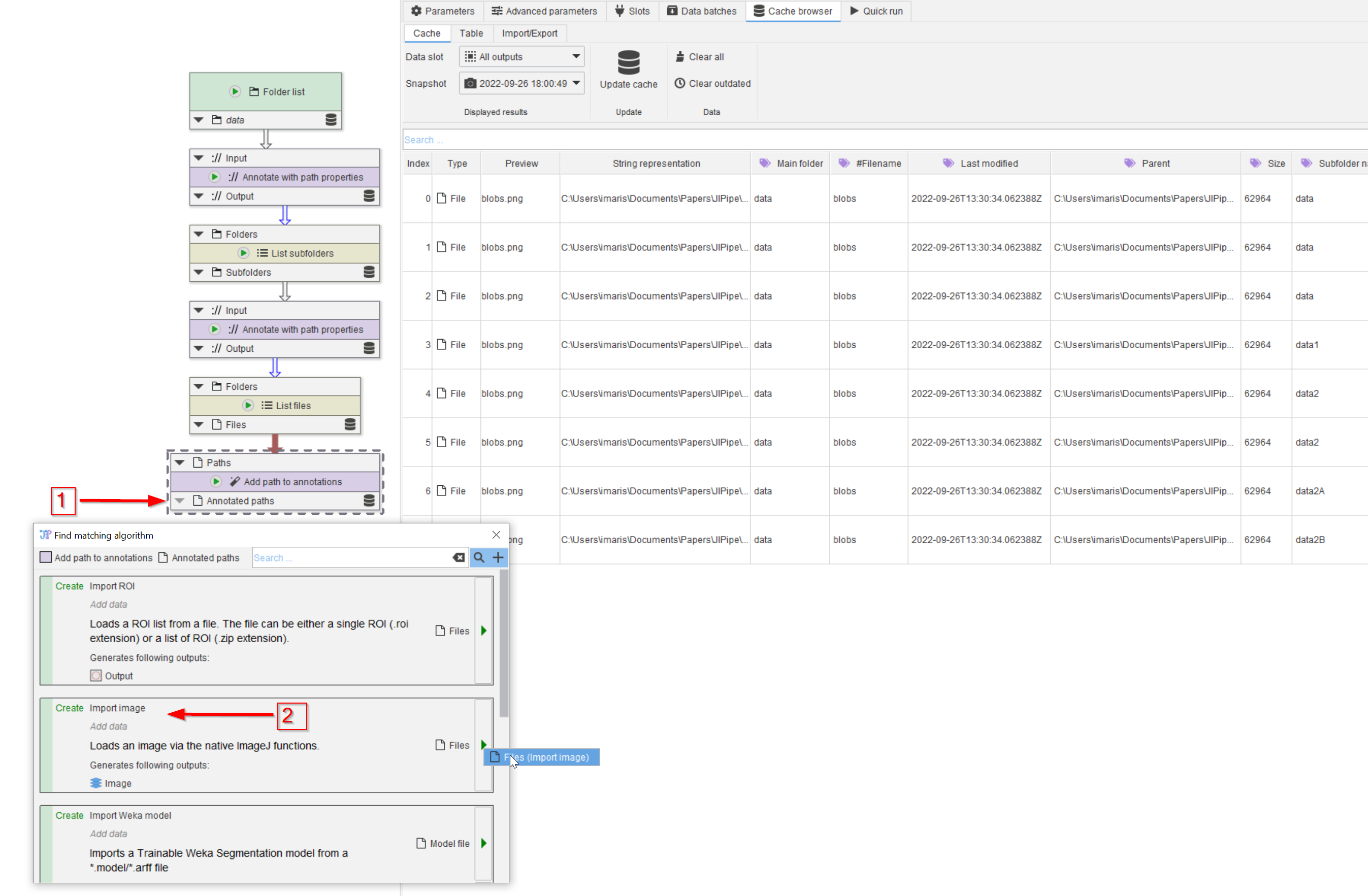
Task: Click the Update cache database icon
Action: pos(628,62)
